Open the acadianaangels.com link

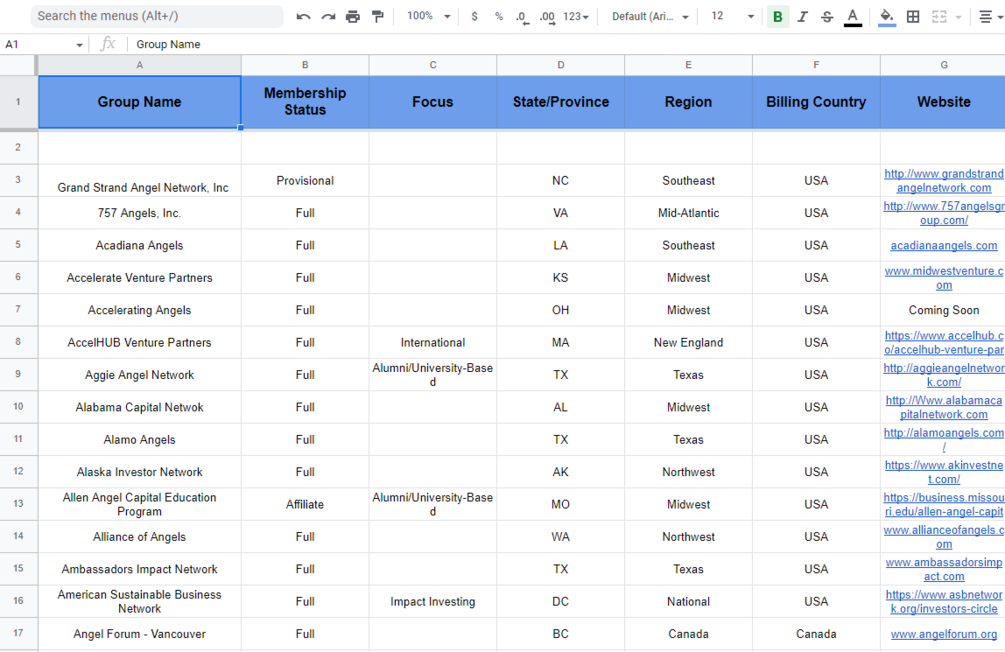(943, 246)
